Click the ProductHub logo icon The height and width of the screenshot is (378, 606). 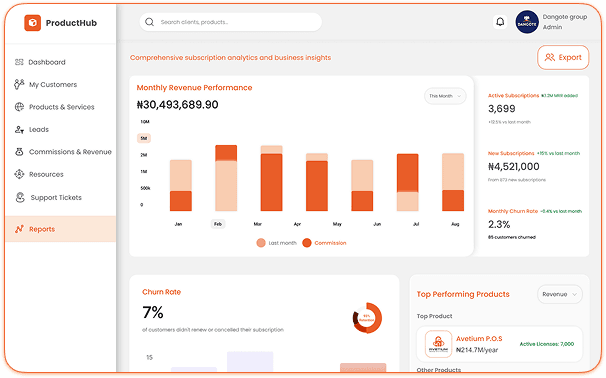(32, 23)
